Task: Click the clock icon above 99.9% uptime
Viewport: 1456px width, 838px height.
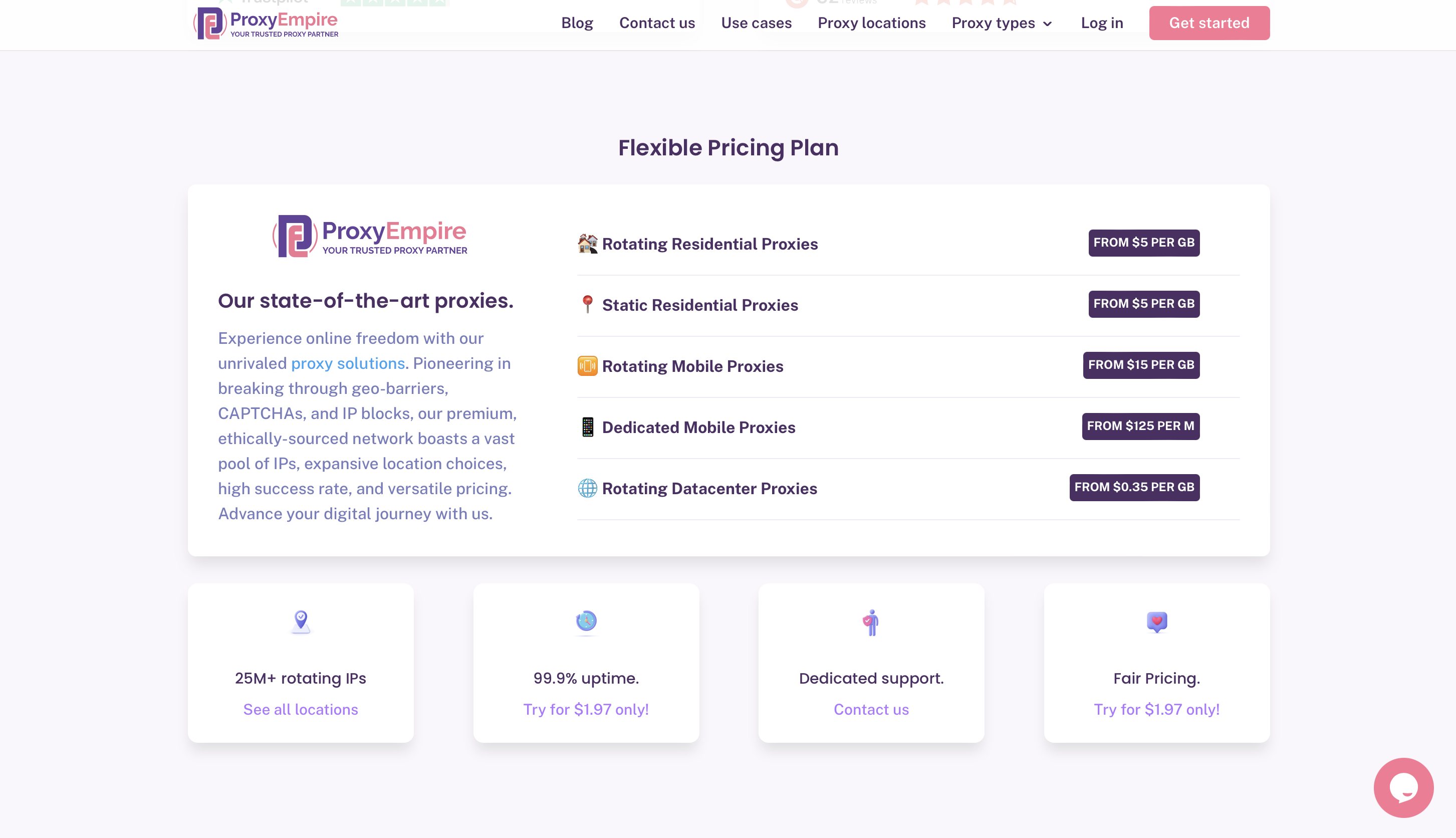Action: (x=586, y=621)
